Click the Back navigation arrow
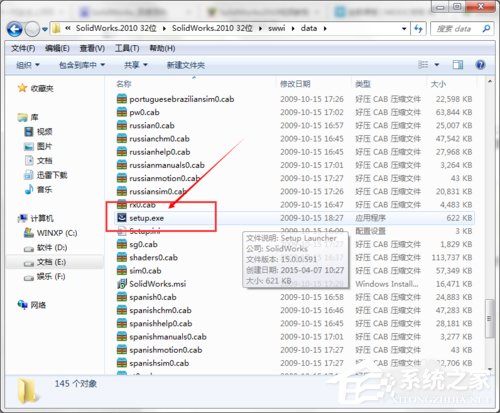The width and height of the screenshot is (500, 413). [15, 29]
